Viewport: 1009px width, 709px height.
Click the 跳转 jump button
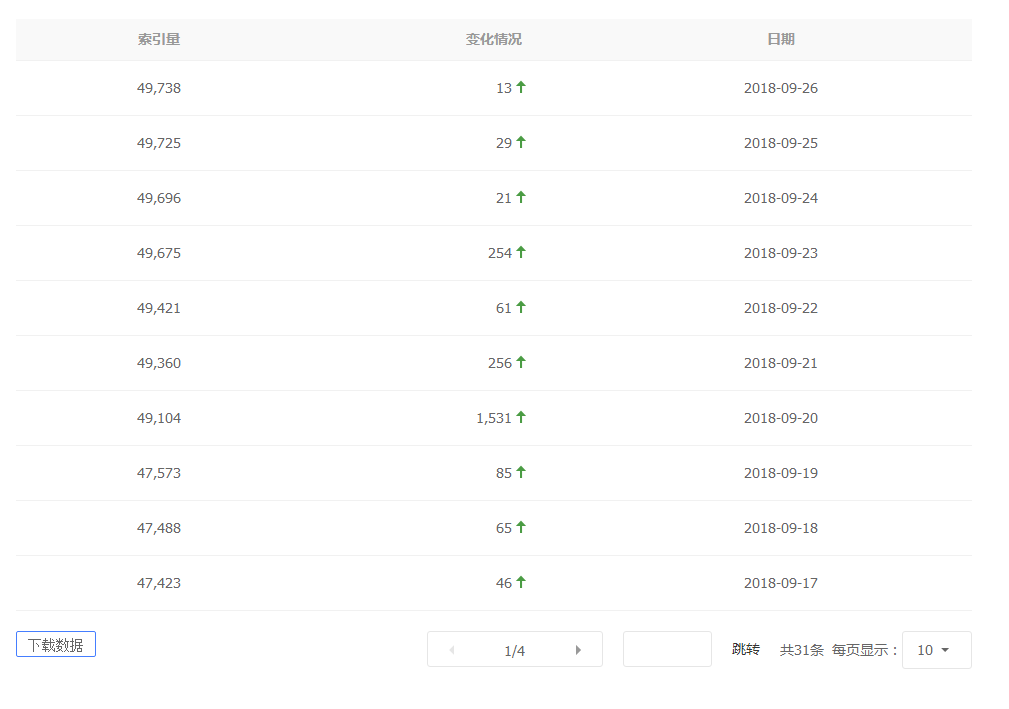coord(746,650)
